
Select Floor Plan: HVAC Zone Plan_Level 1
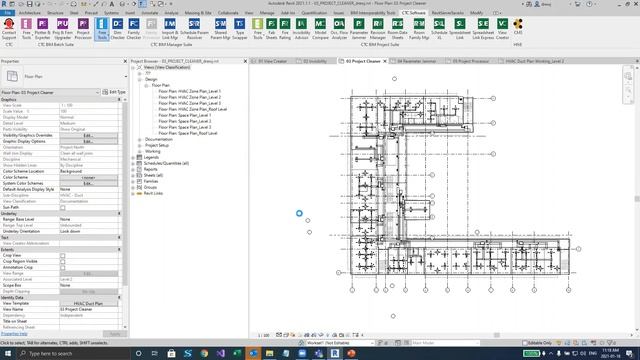pyautogui.click(x=189, y=91)
